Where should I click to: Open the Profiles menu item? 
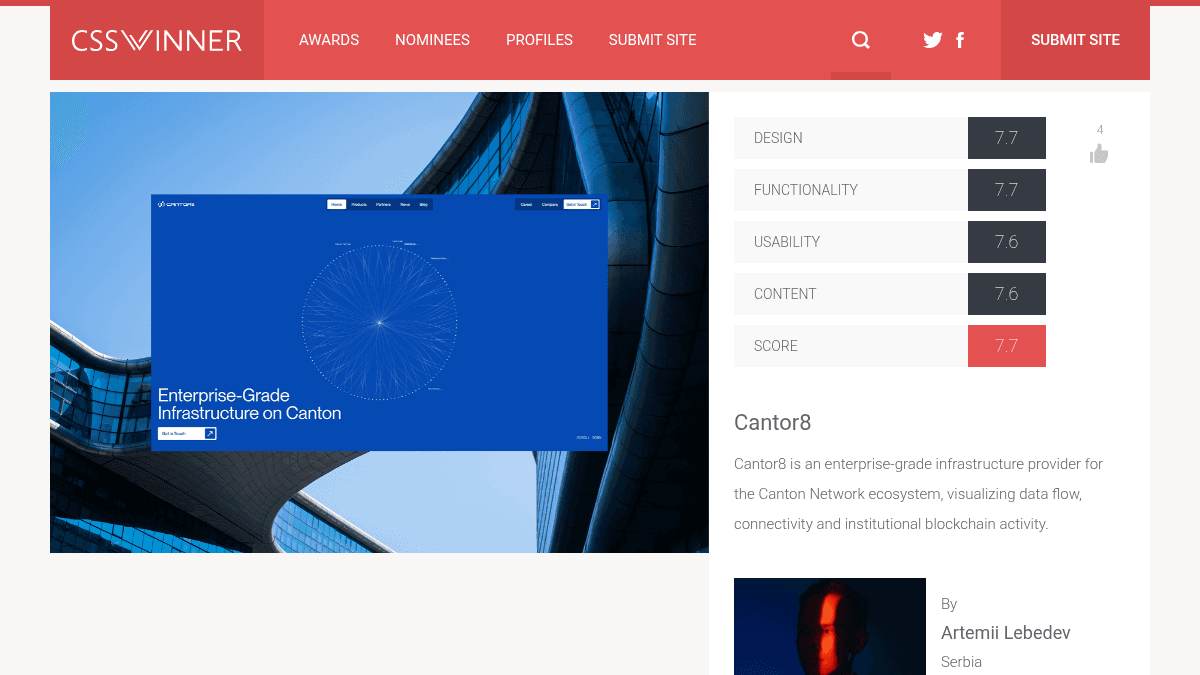pos(539,40)
